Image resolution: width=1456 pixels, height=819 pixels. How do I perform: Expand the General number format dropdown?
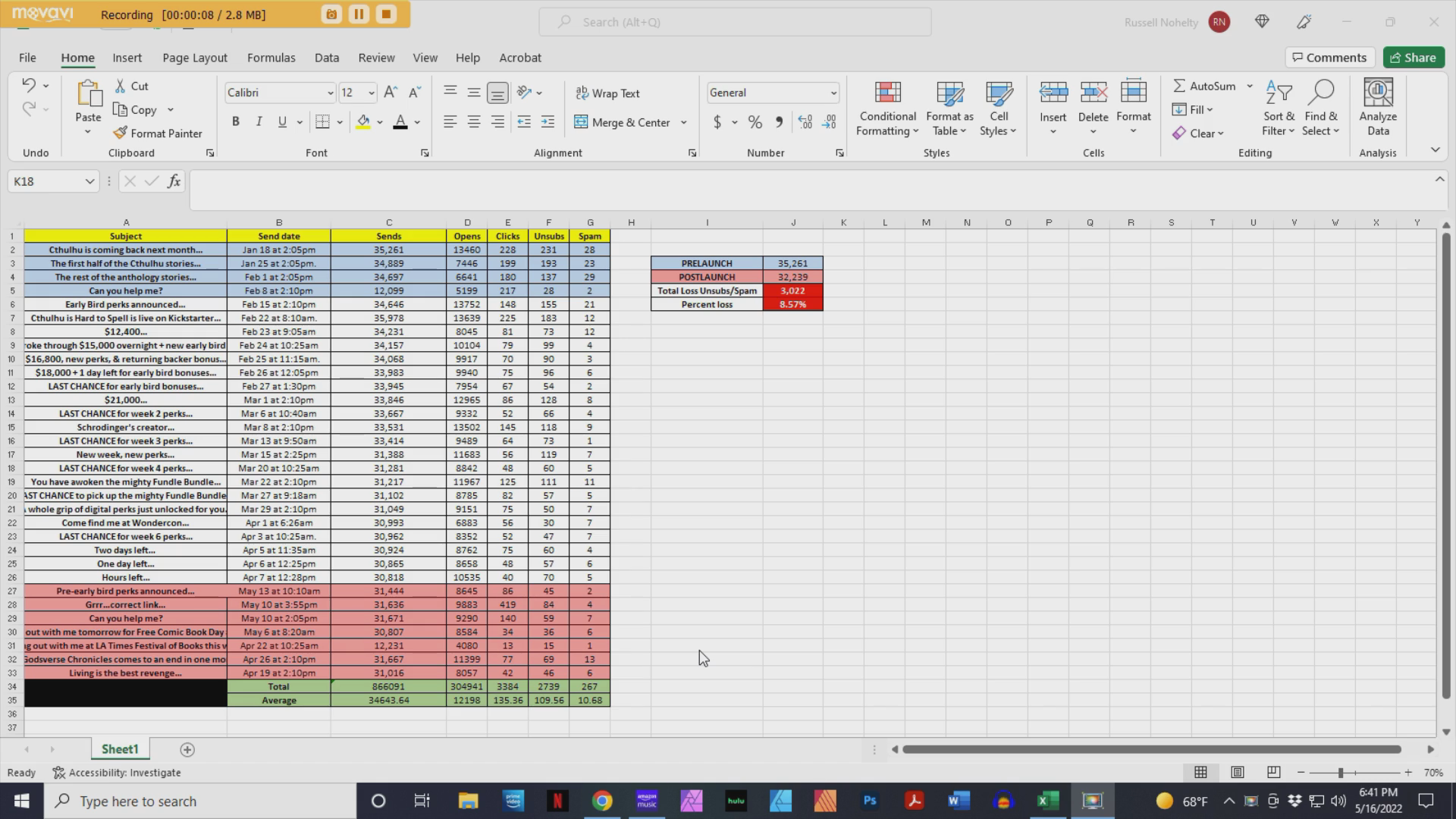[x=833, y=93]
